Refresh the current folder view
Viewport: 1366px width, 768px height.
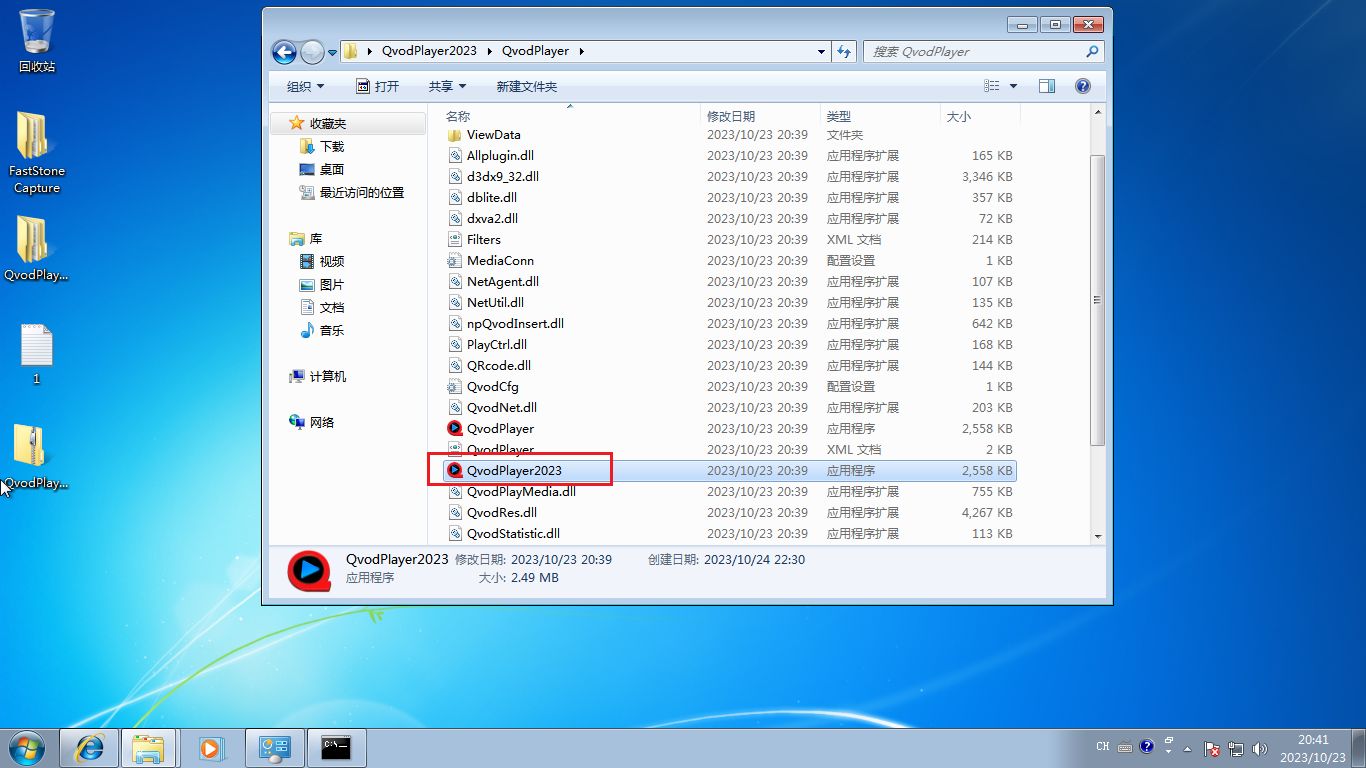coord(844,51)
